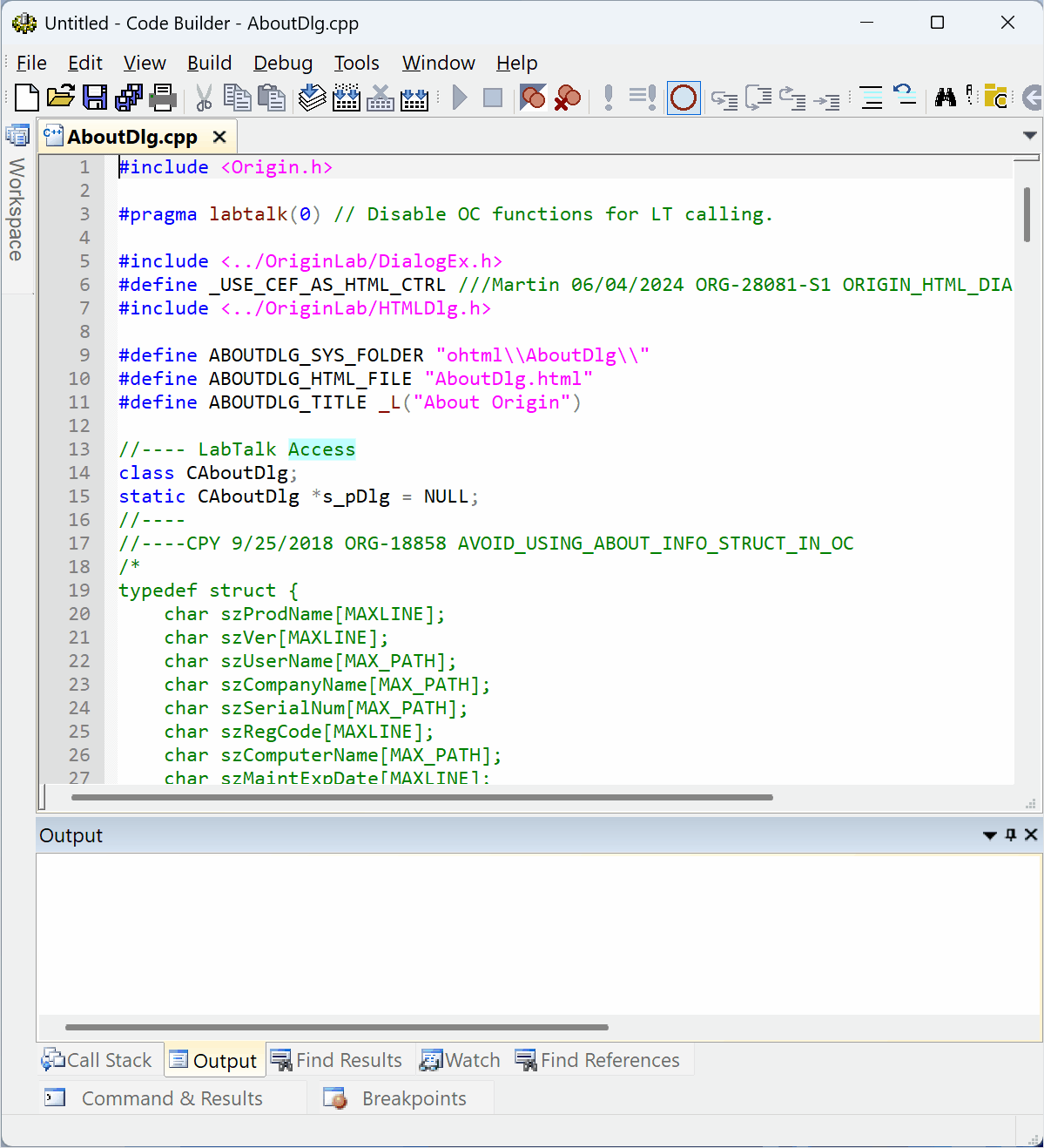The image size is (1044, 1148).
Task: Click the New file icon
Action: 27,98
